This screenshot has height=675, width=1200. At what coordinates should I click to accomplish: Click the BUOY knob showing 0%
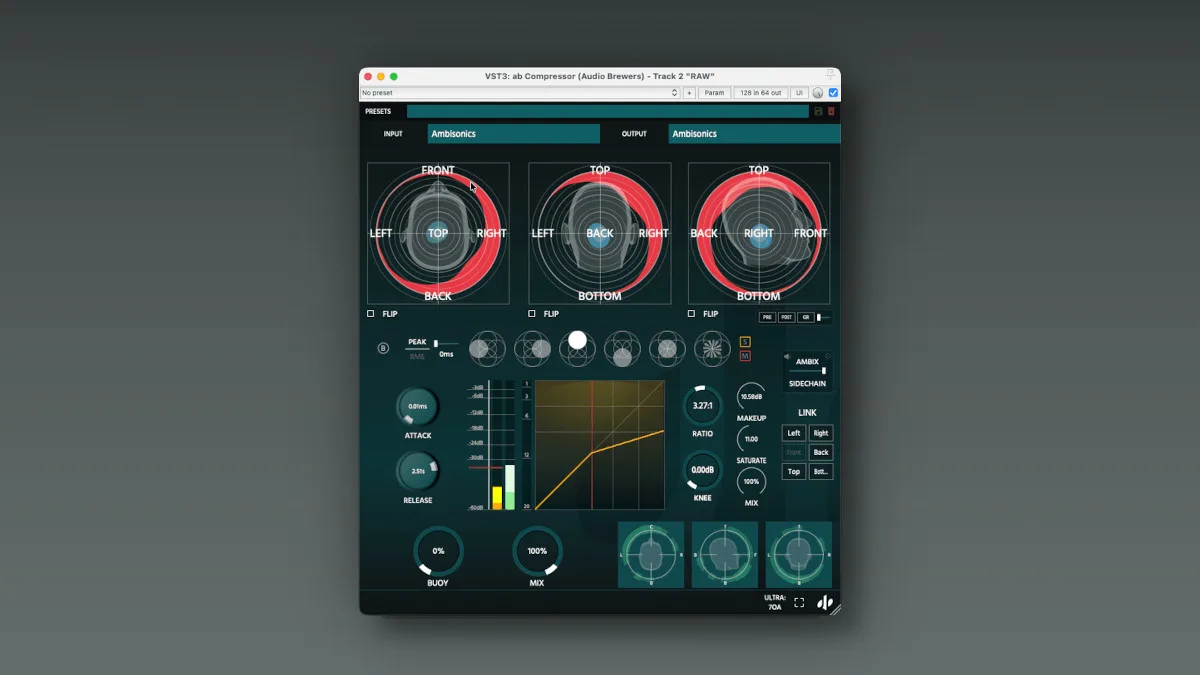tap(438, 551)
